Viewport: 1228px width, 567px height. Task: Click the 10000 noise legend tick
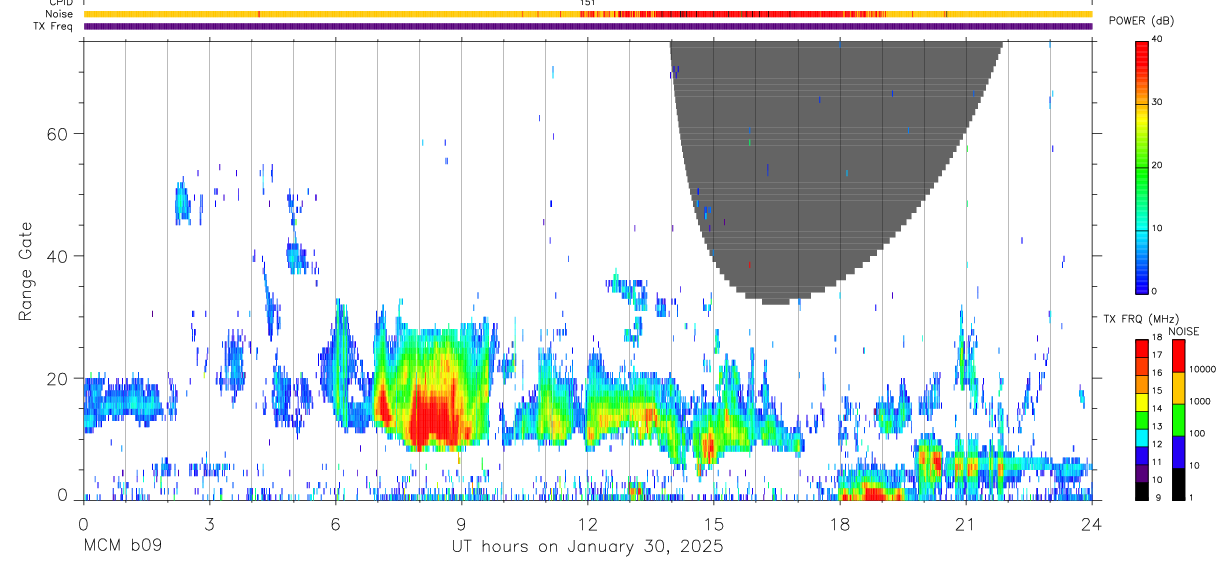pos(1201,370)
